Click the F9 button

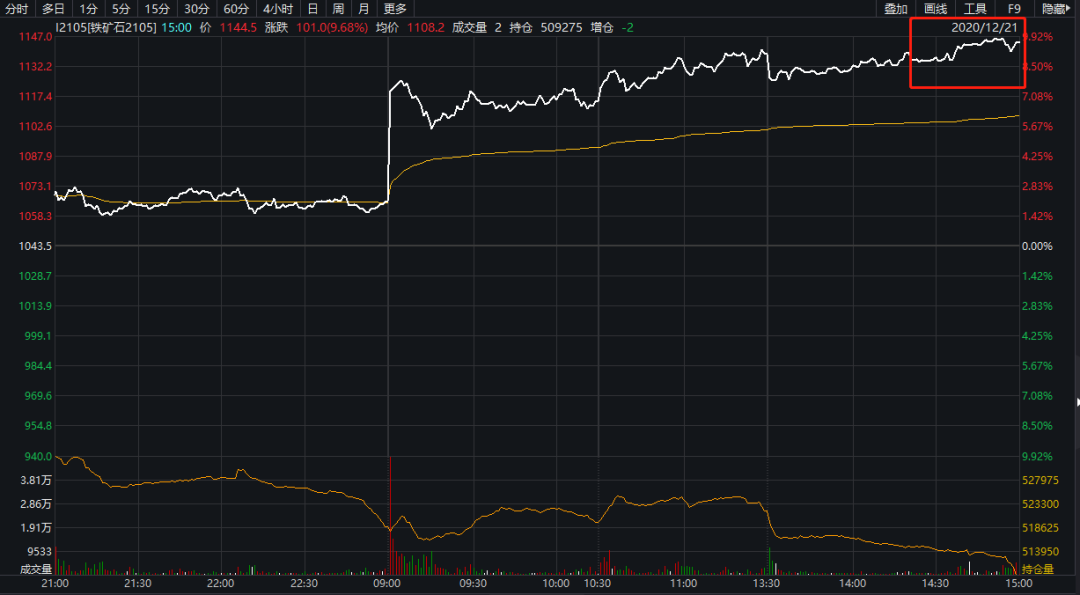click(x=1014, y=8)
